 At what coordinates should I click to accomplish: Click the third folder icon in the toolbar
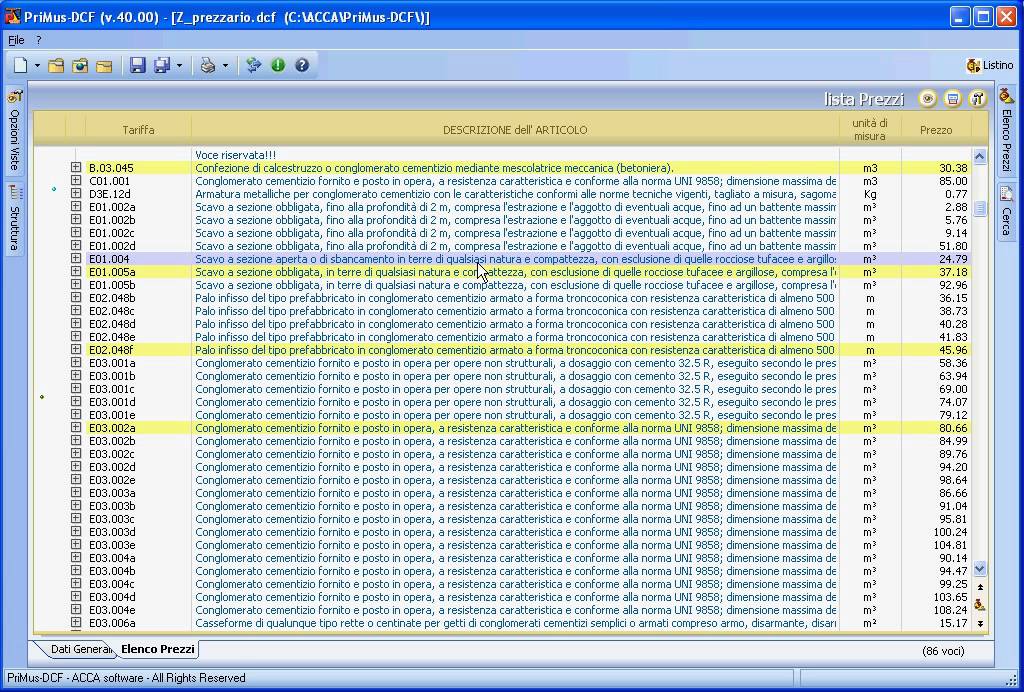coord(104,65)
